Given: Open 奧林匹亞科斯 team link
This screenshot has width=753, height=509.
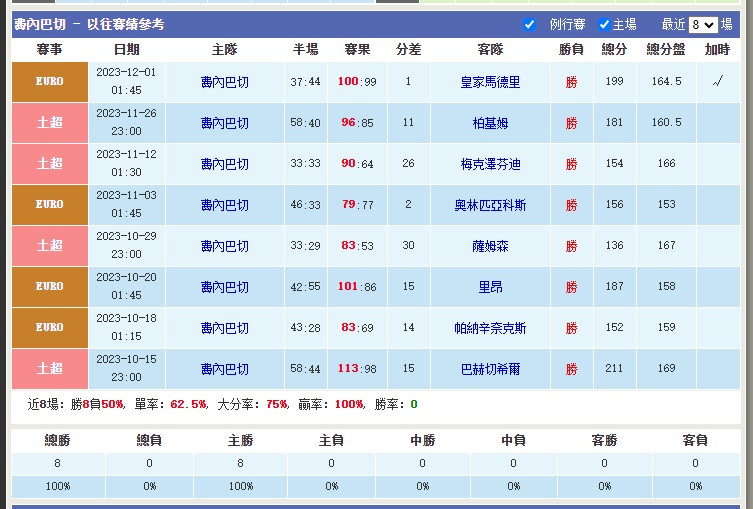Looking at the screenshot, I should tap(490, 205).
